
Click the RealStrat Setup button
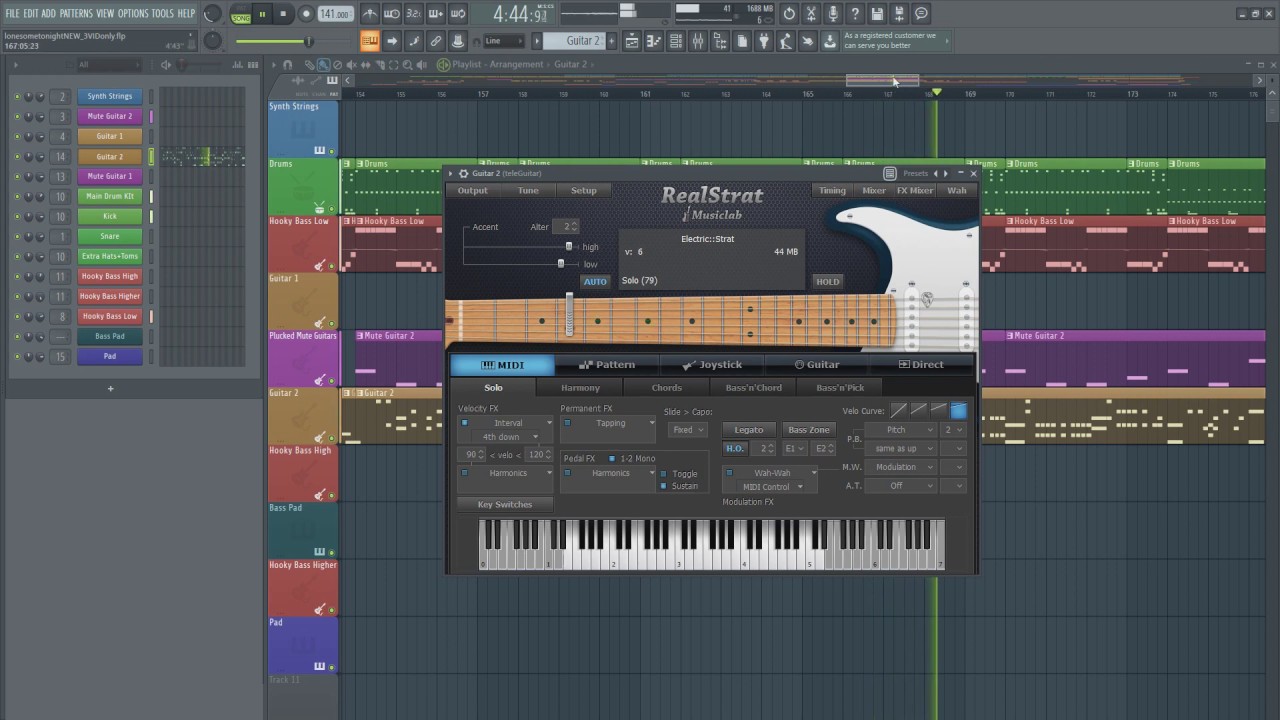tap(584, 191)
